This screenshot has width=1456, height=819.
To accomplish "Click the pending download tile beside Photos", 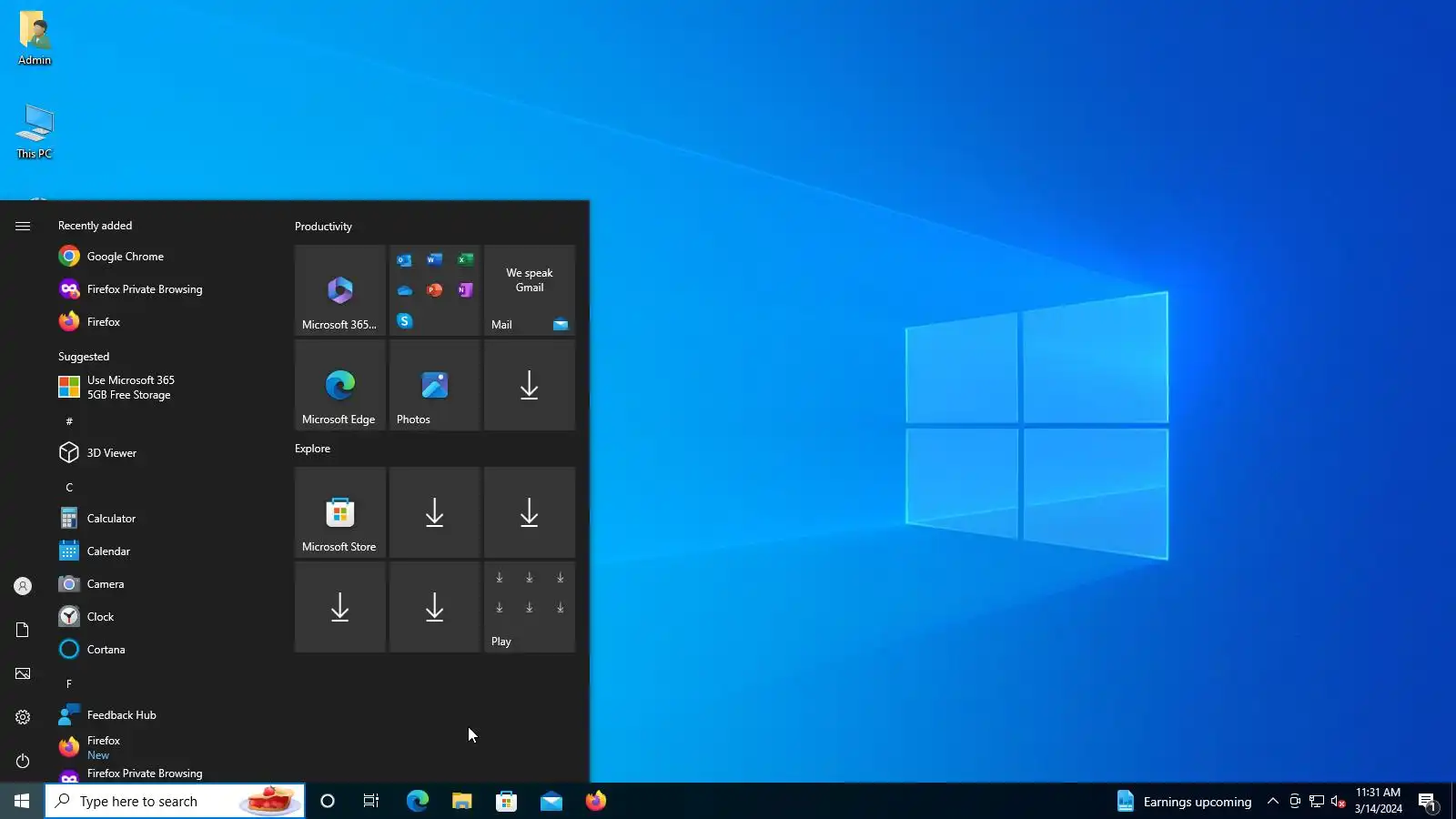I will 530,385.
